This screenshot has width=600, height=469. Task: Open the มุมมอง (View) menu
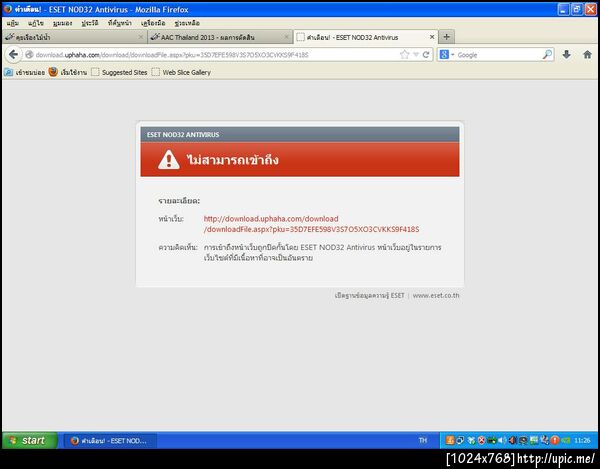[62, 23]
